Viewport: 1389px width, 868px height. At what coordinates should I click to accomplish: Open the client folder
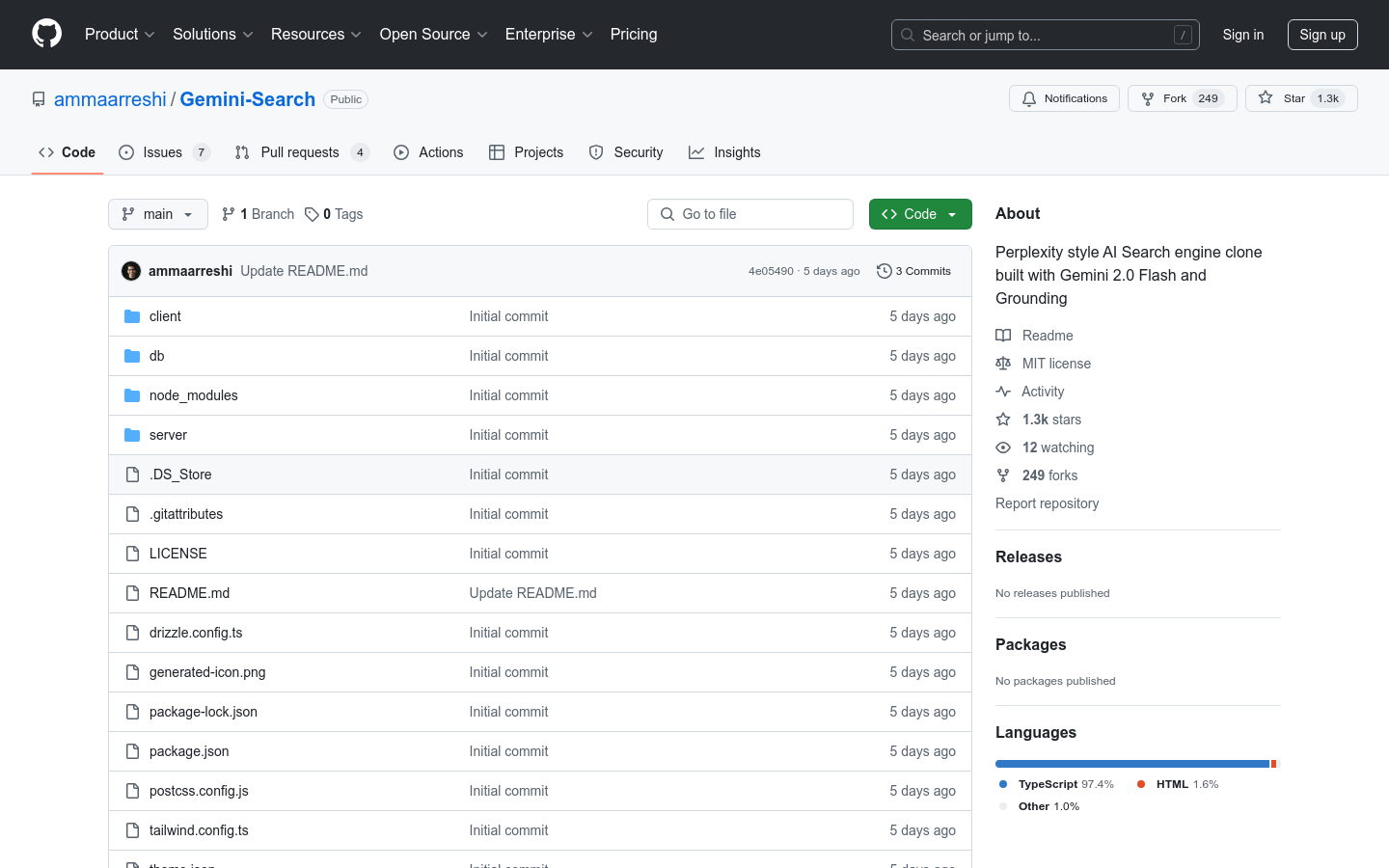(165, 316)
